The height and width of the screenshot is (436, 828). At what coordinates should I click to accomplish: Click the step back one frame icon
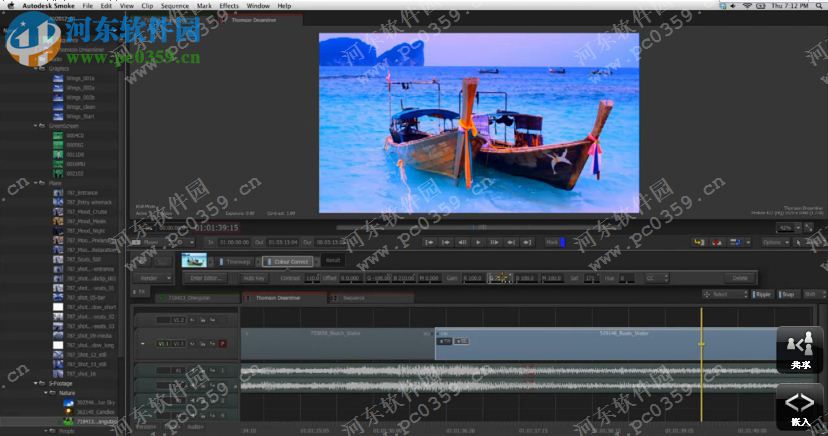pyautogui.click(x=462, y=242)
